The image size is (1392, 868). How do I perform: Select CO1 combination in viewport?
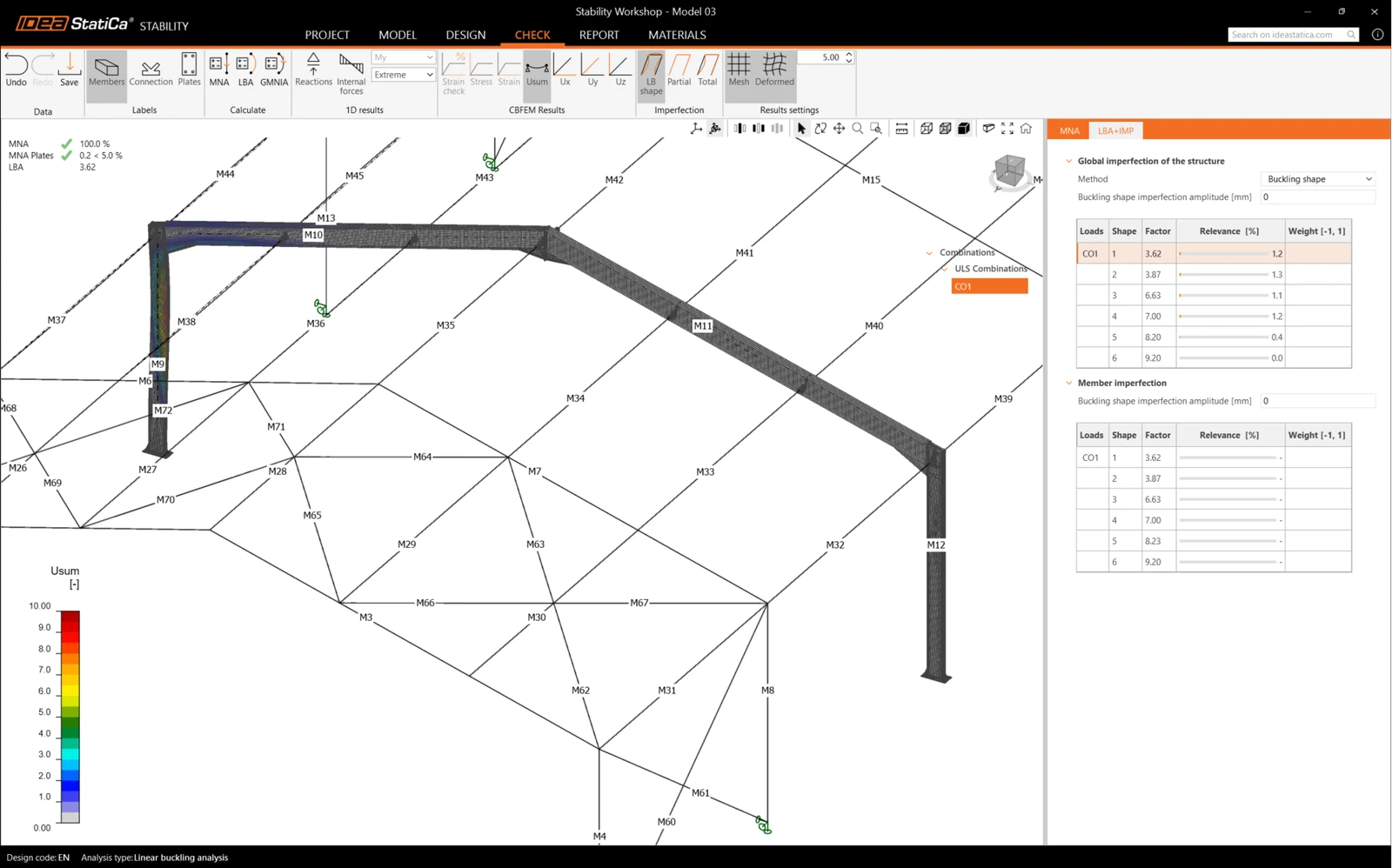[989, 286]
